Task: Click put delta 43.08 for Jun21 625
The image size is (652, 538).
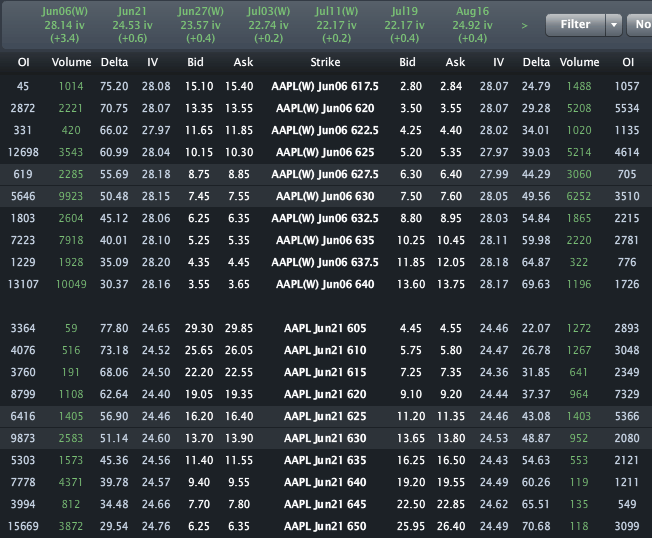Action: [536, 417]
